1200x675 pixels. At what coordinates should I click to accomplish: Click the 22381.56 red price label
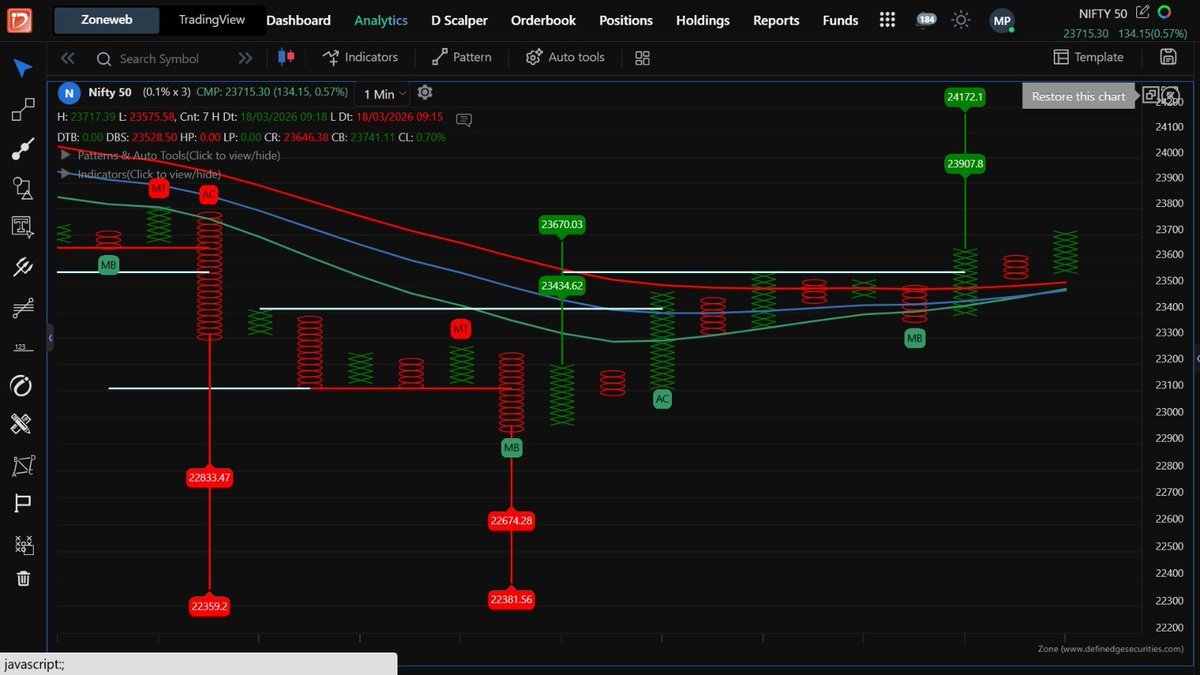point(511,599)
